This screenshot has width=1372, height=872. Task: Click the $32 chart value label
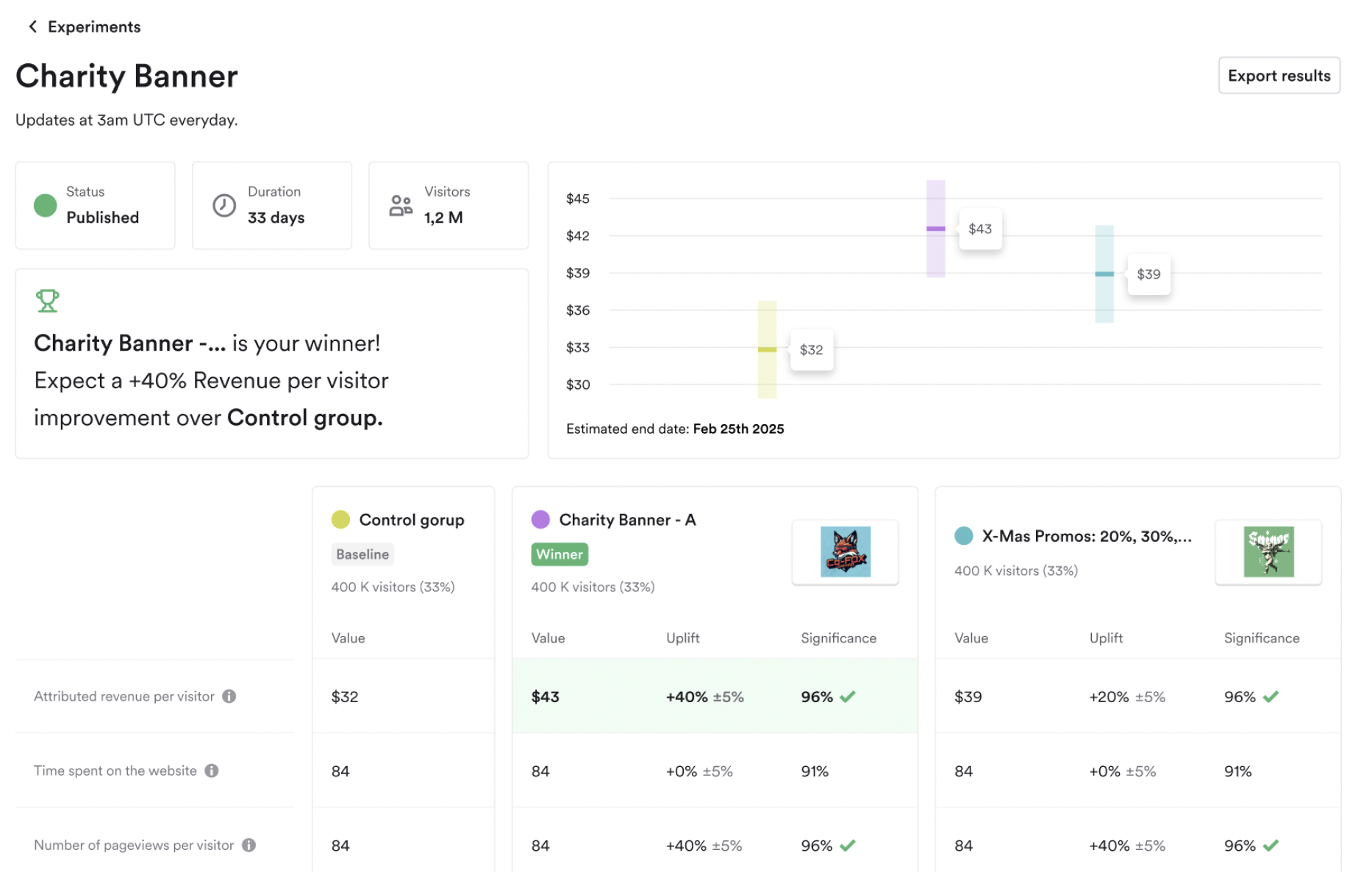click(811, 350)
